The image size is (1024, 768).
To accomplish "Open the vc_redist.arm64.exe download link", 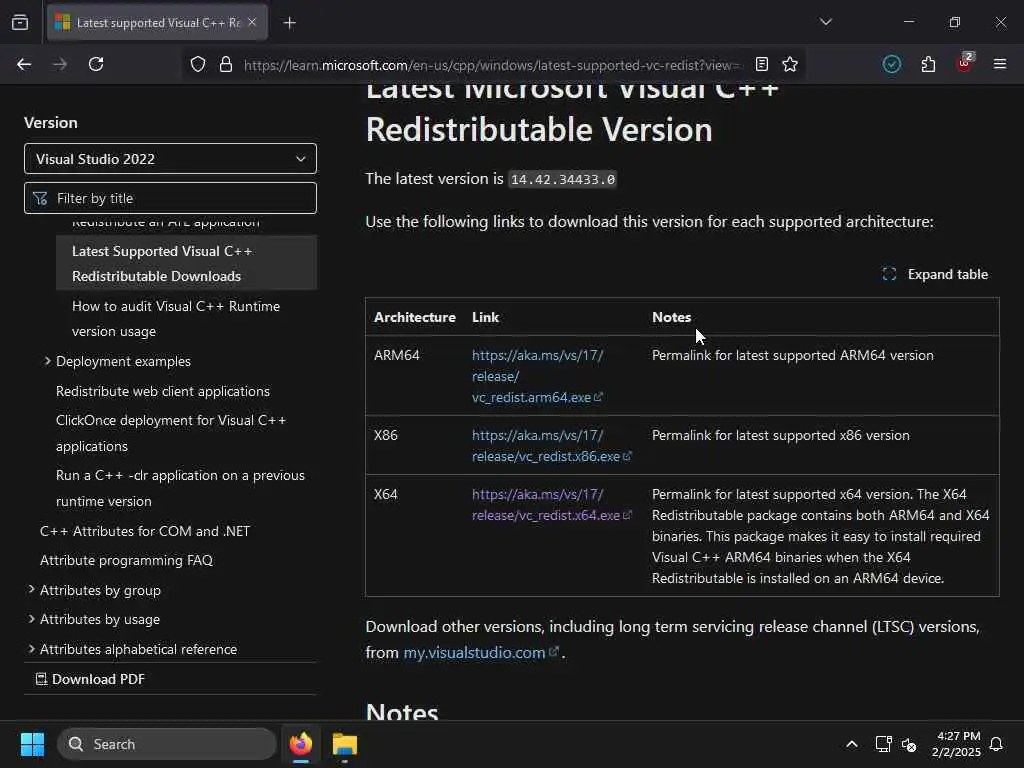I will (x=537, y=376).
